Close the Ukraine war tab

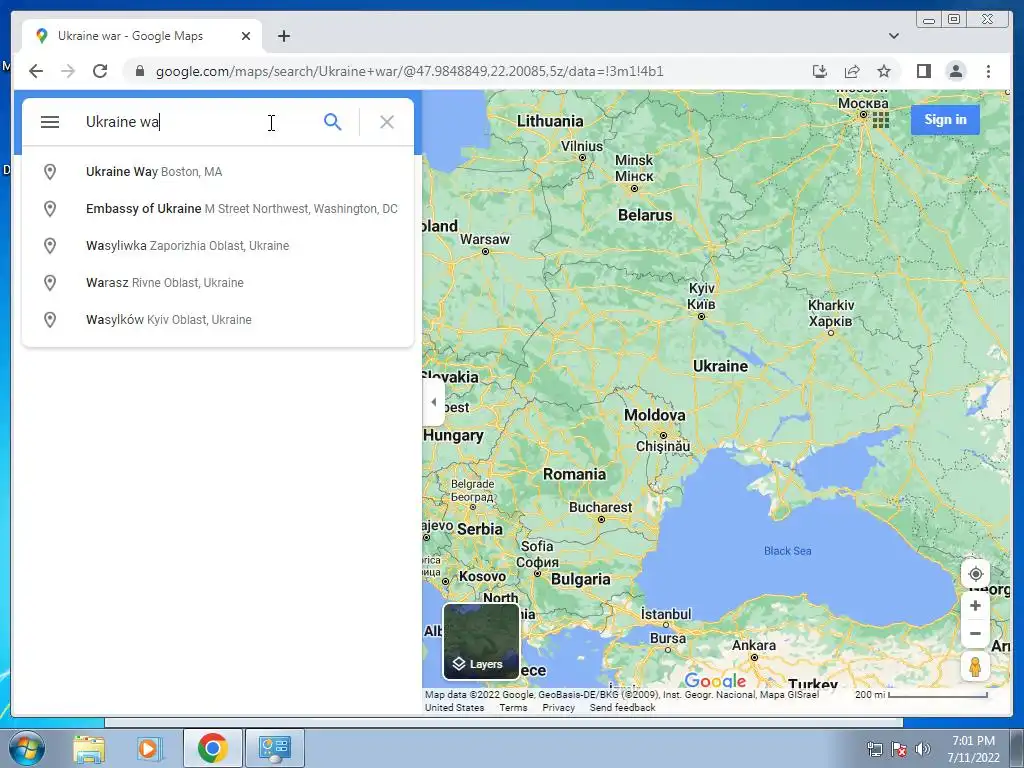click(x=246, y=36)
